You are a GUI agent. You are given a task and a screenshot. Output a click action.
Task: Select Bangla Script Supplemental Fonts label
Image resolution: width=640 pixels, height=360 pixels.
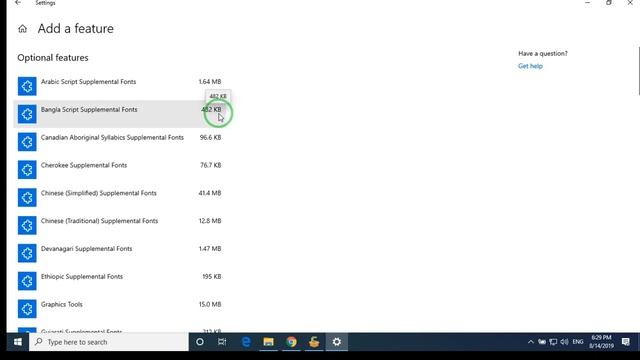click(89, 109)
